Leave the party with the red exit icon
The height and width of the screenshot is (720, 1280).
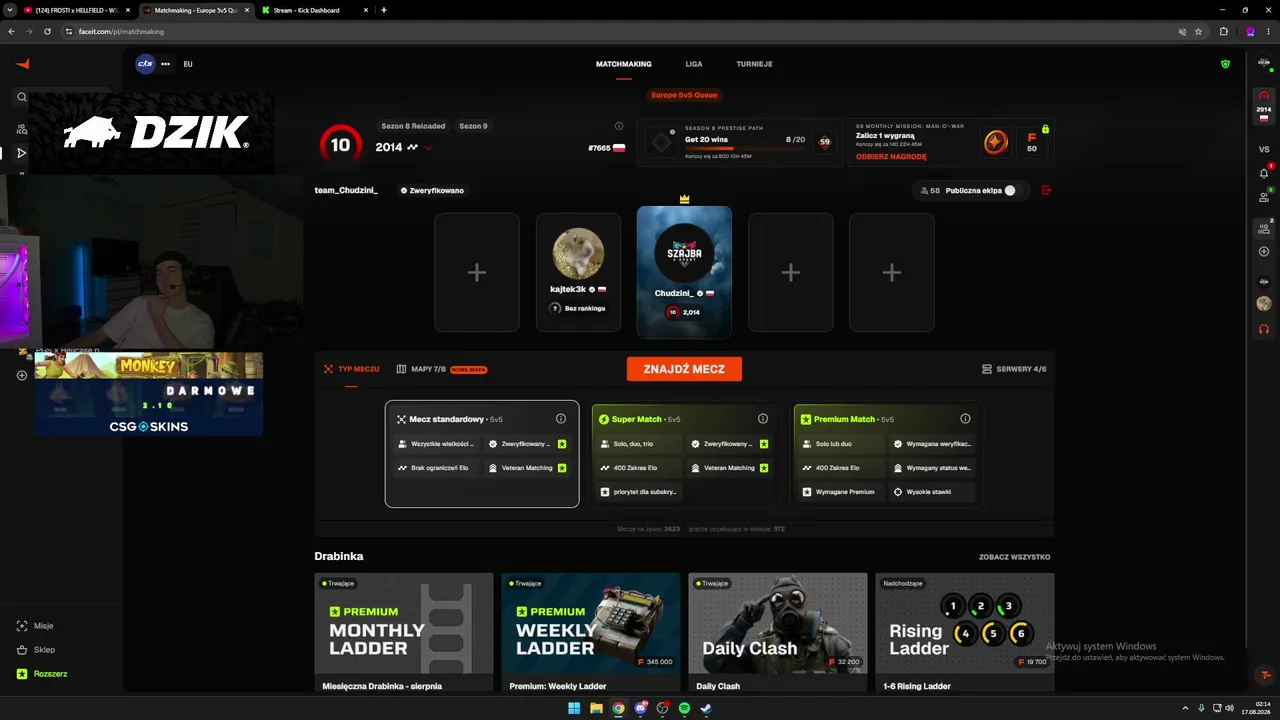point(1046,190)
